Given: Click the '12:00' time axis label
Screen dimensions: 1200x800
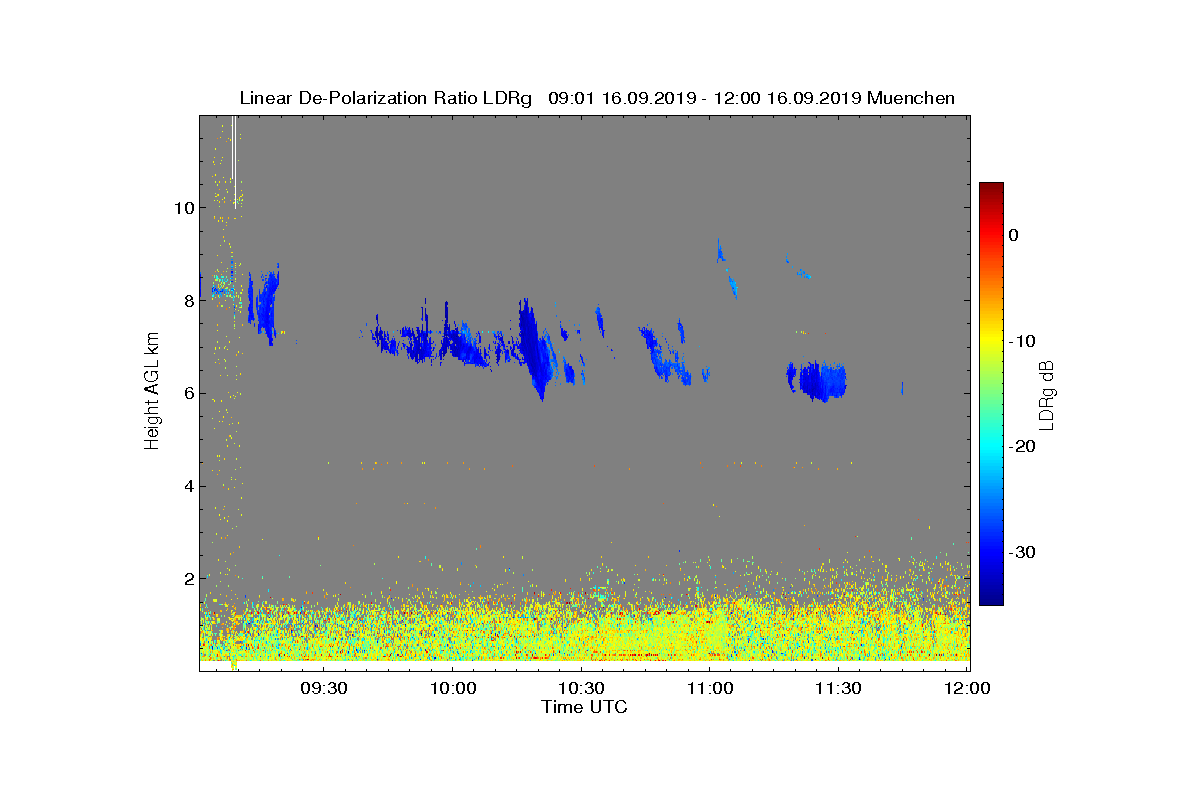Looking at the screenshot, I should click(966, 688).
